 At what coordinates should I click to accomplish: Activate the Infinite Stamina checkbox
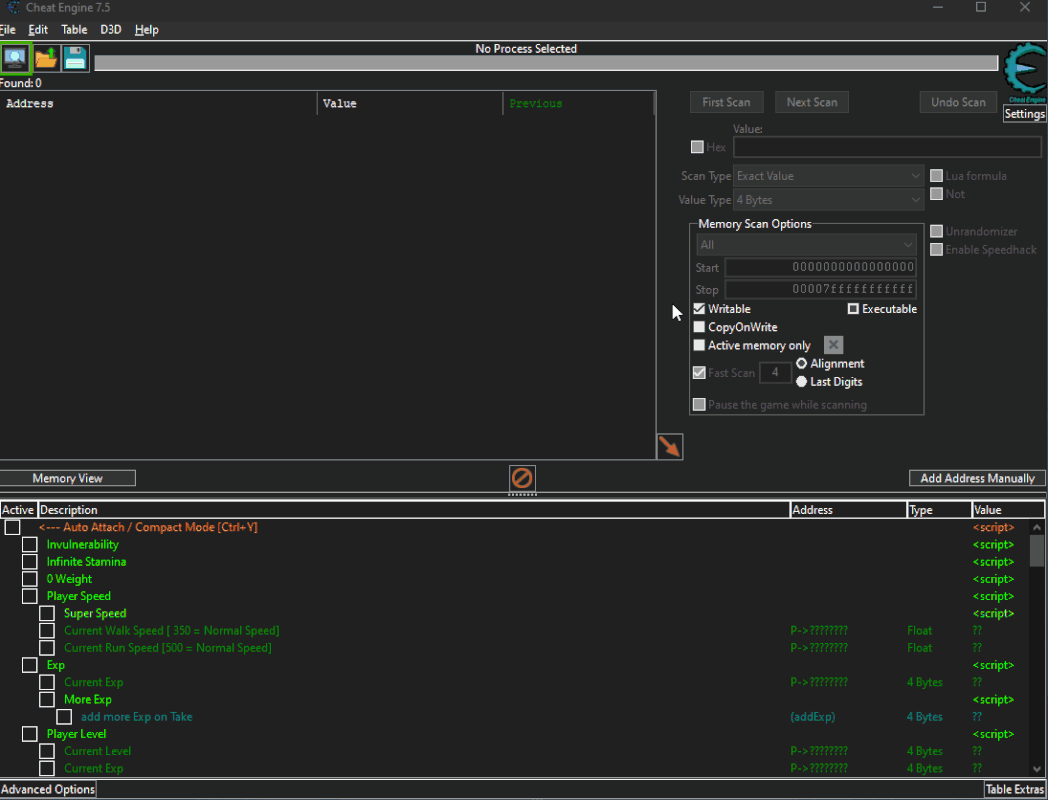(x=29, y=561)
